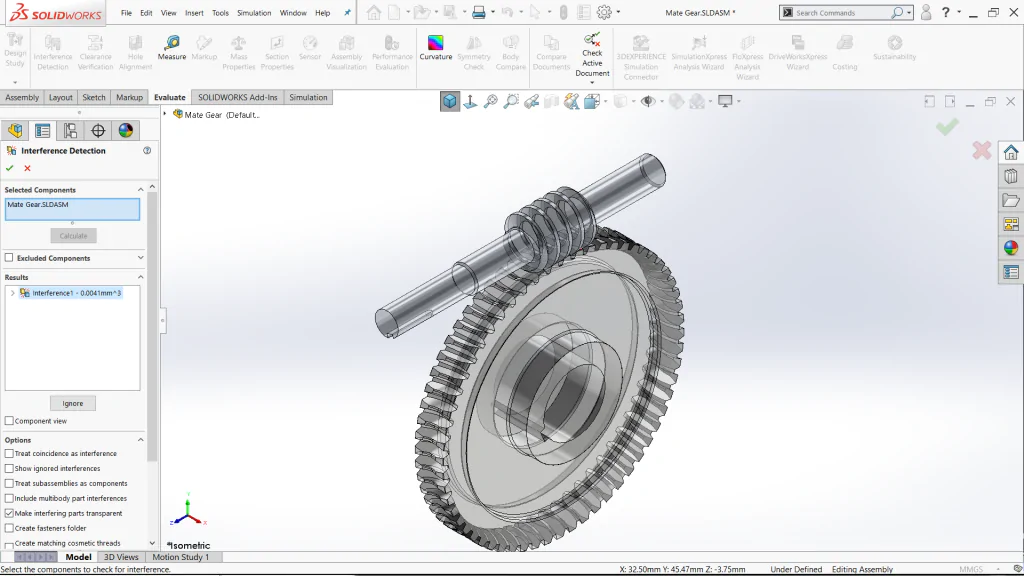Image resolution: width=1024 pixels, height=576 pixels.
Task: Click the Ignore button
Action: (x=72, y=404)
